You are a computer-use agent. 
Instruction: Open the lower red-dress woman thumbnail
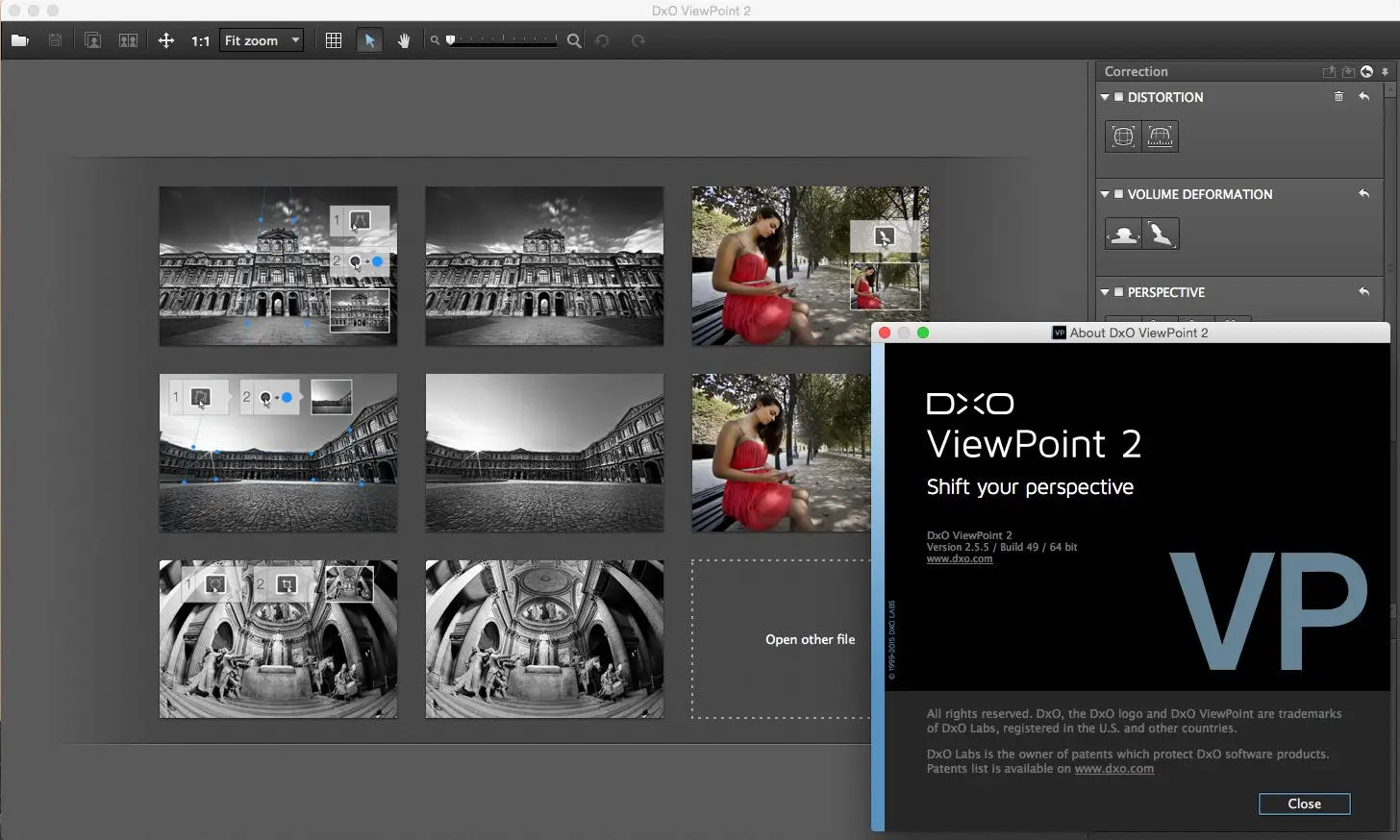pos(781,453)
